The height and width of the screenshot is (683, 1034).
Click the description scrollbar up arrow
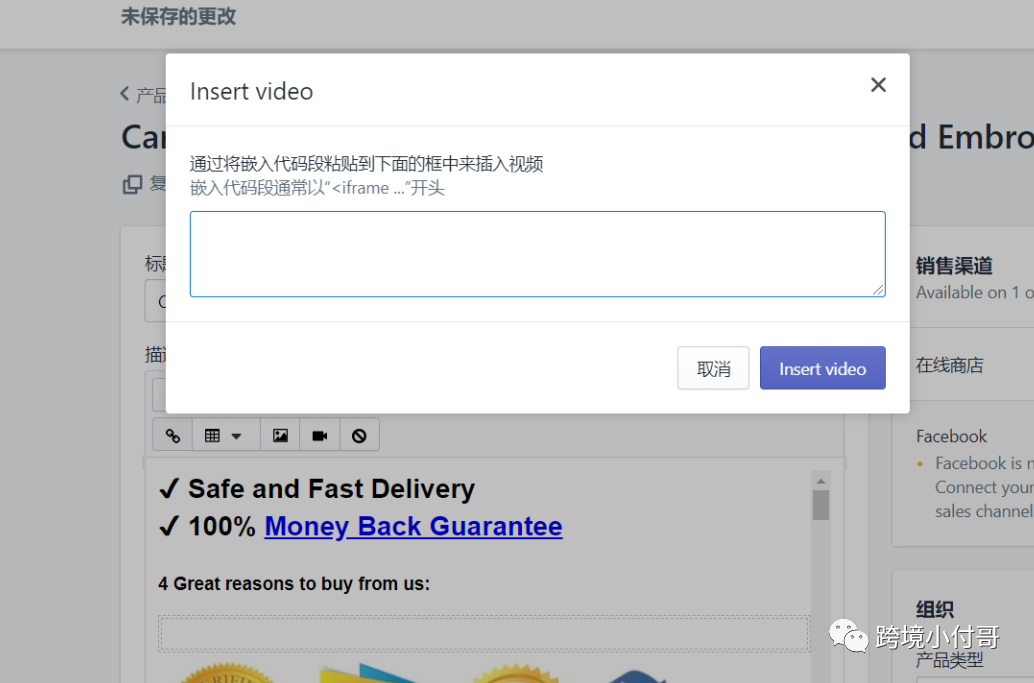821,481
